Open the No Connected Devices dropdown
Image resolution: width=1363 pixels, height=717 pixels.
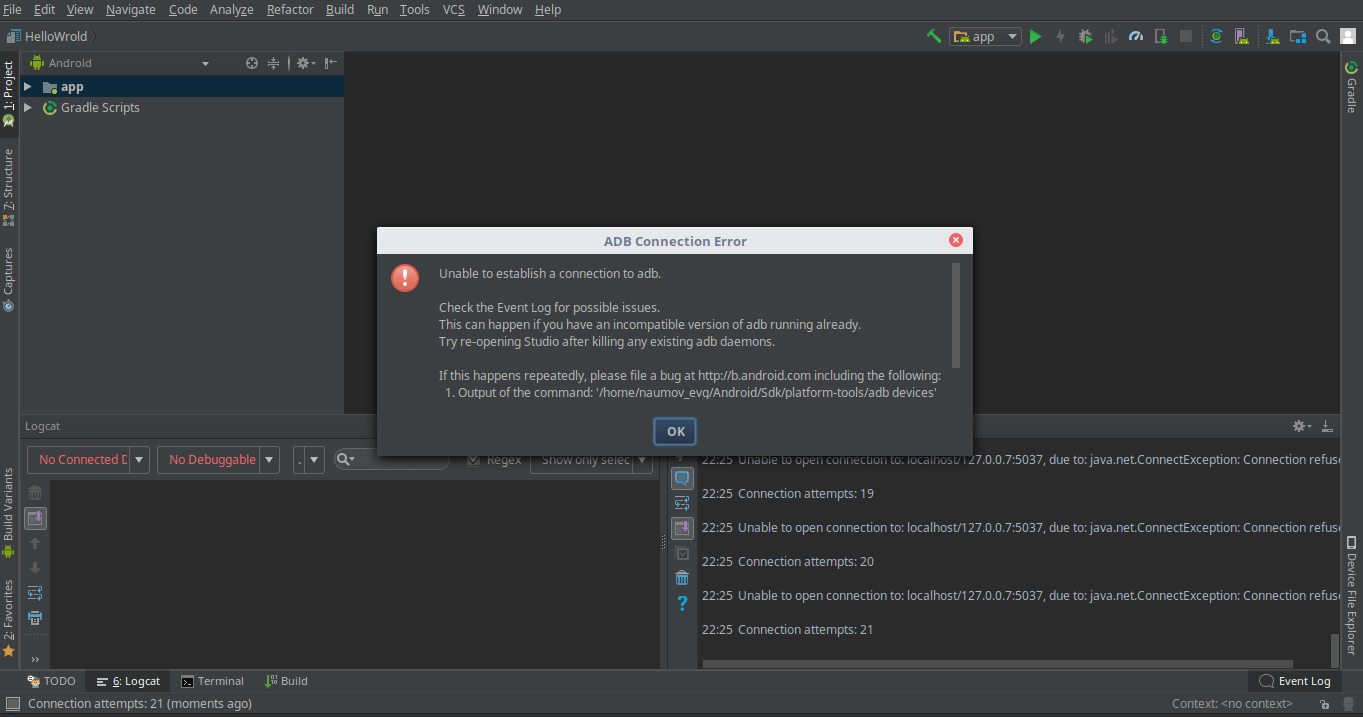tap(88, 460)
